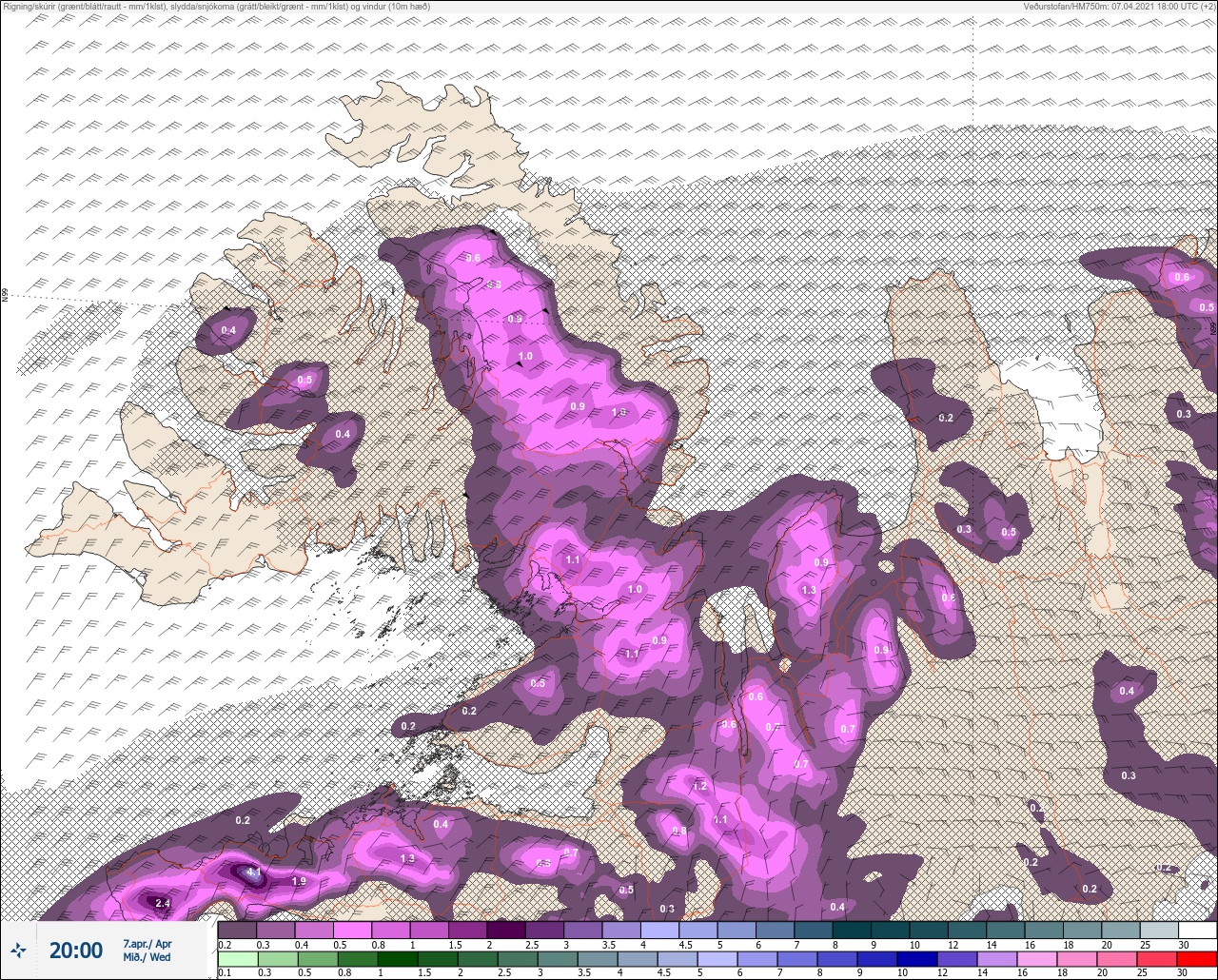Click the 'Veðurstofan/HM750m' run timestamp text
The width and height of the screenshot is (1218, 980).
click(x=1120, y=6)
